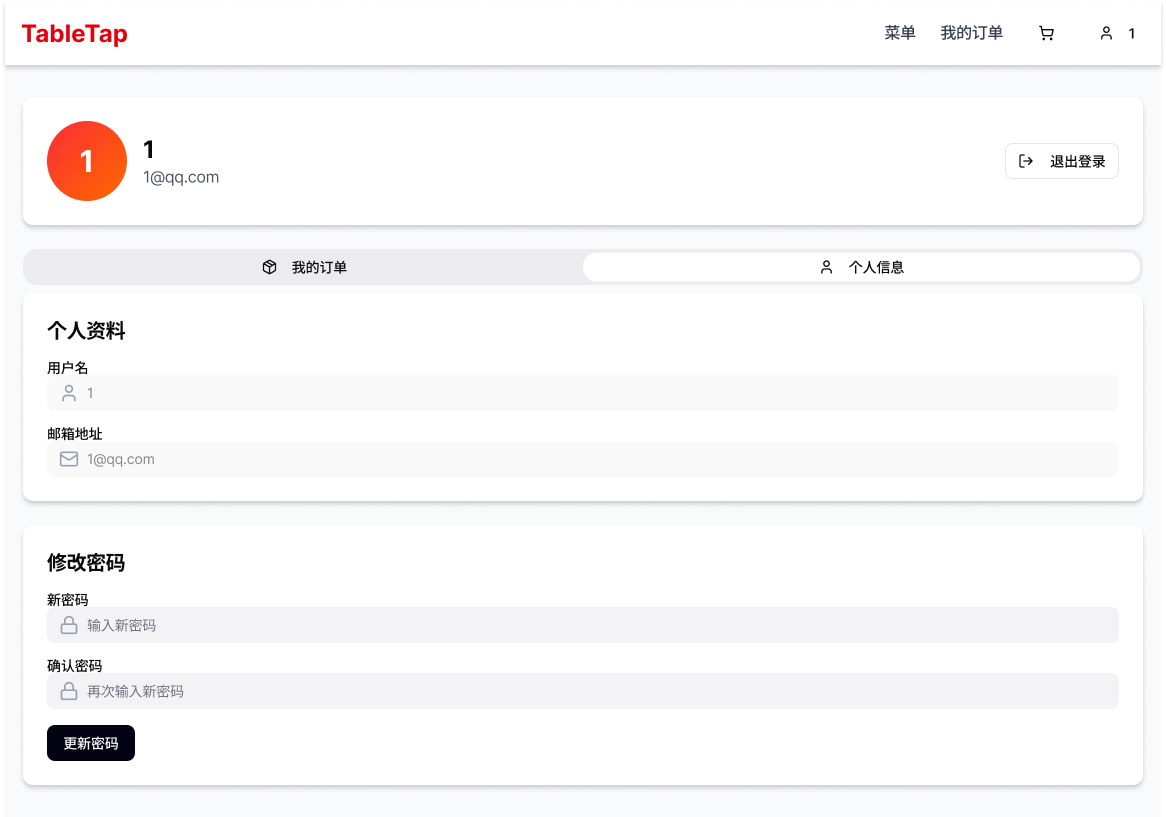Screen dimensions: 1166x817
Task: Click the 用户名 label
Action: (x=68, y=368)
